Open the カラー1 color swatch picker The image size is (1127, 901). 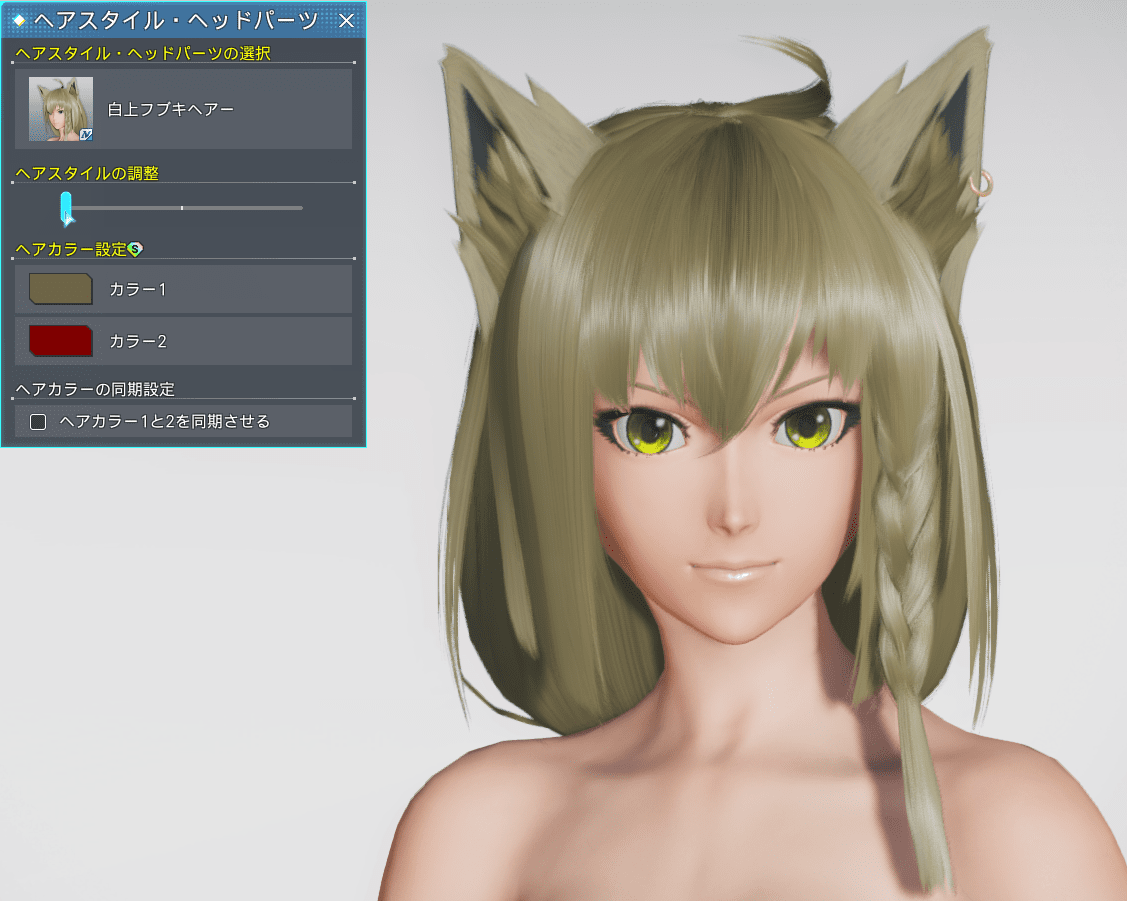60,289
